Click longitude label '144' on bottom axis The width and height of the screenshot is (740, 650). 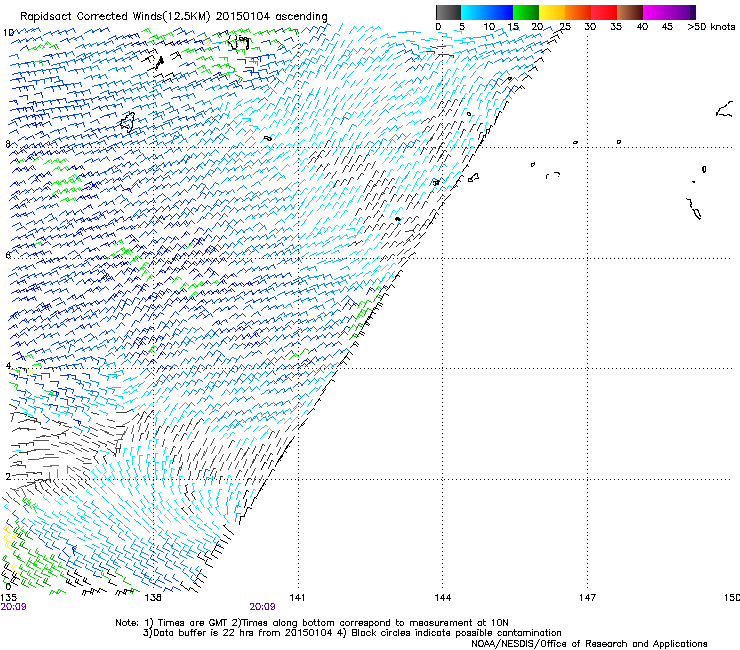pyautogui.click(x=443, y=598)
